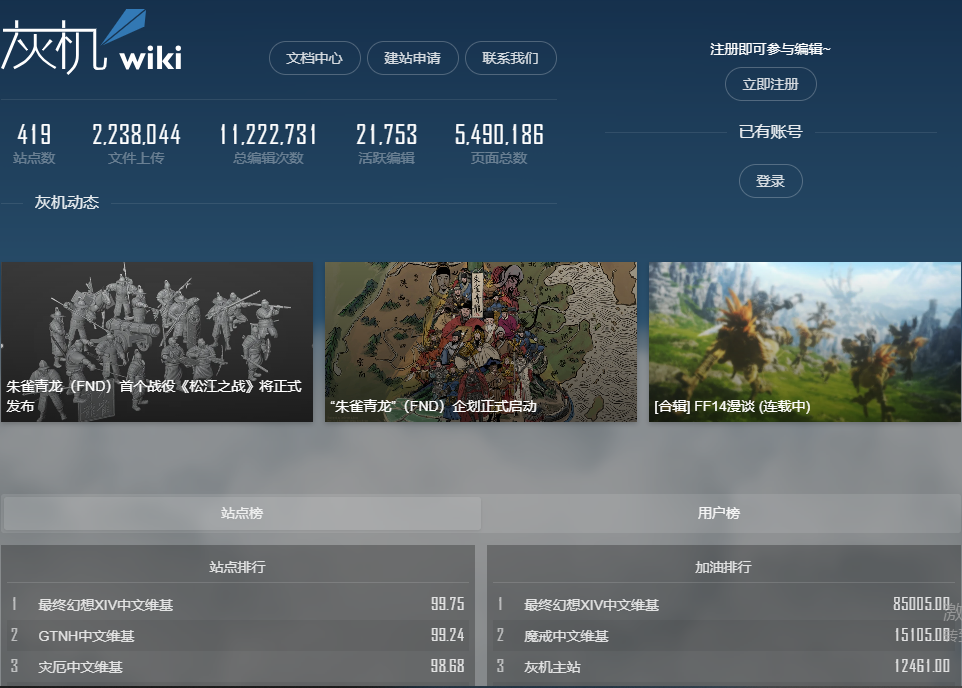Open the 松江之战 news thumbnail
The height and width of the screenshot is (688, 962).
[x=157, y=342]
